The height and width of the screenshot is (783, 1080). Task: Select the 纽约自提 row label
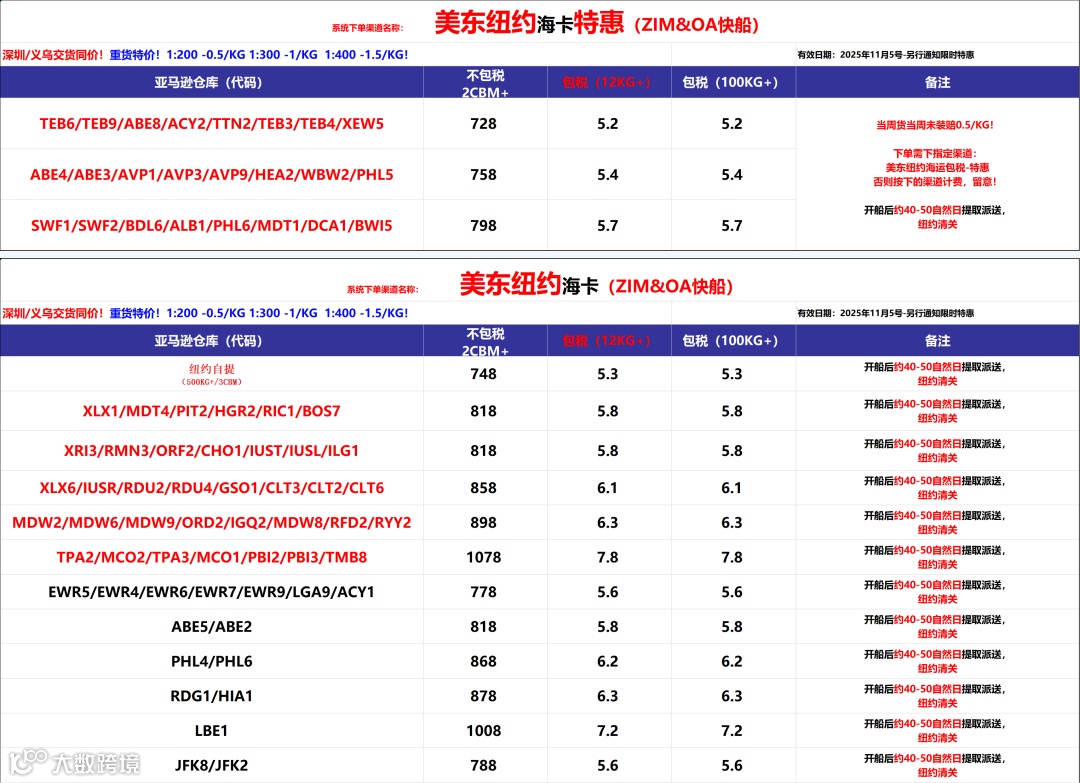click(x=211, y=374)
